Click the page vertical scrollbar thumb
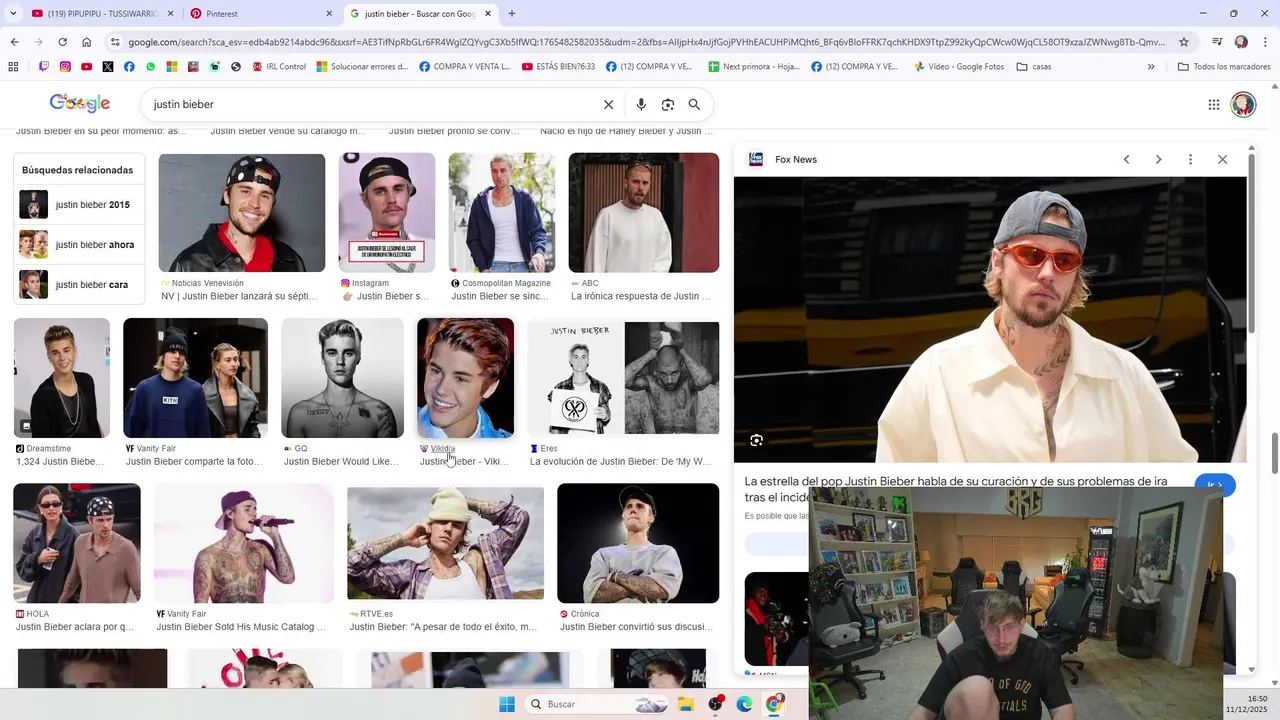Screen dimensions: 1280x720 click(x=1274, y=455)
